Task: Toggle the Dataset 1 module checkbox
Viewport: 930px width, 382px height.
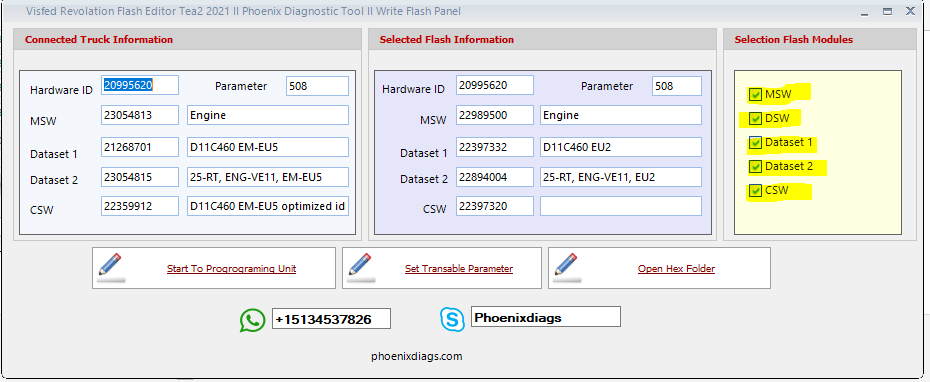Action: [755, 142]
